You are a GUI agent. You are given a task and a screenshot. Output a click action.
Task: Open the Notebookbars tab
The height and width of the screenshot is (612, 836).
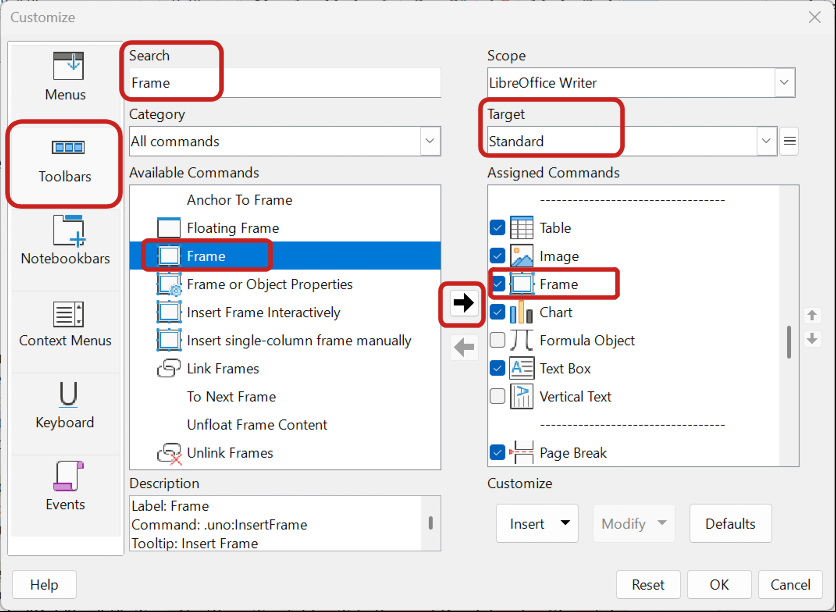tap(65, 240)
